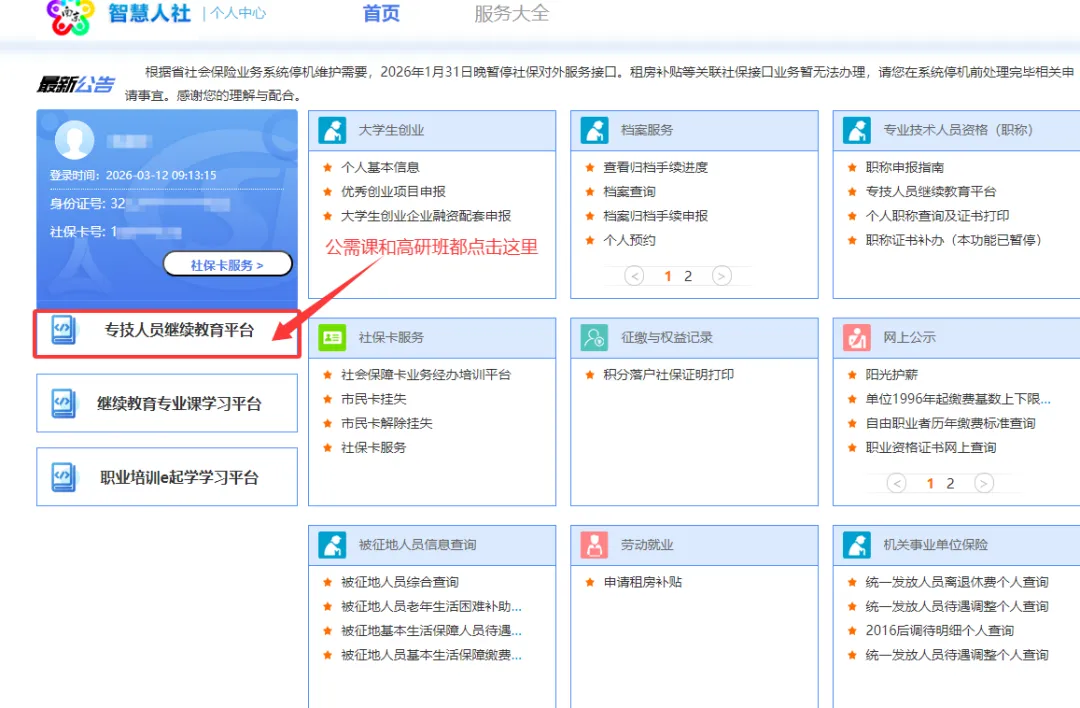Open 2016后调待明细个人查询 link
Image resolution: width=1080 pixels, height=708 pixels.
tap(939, 631)
